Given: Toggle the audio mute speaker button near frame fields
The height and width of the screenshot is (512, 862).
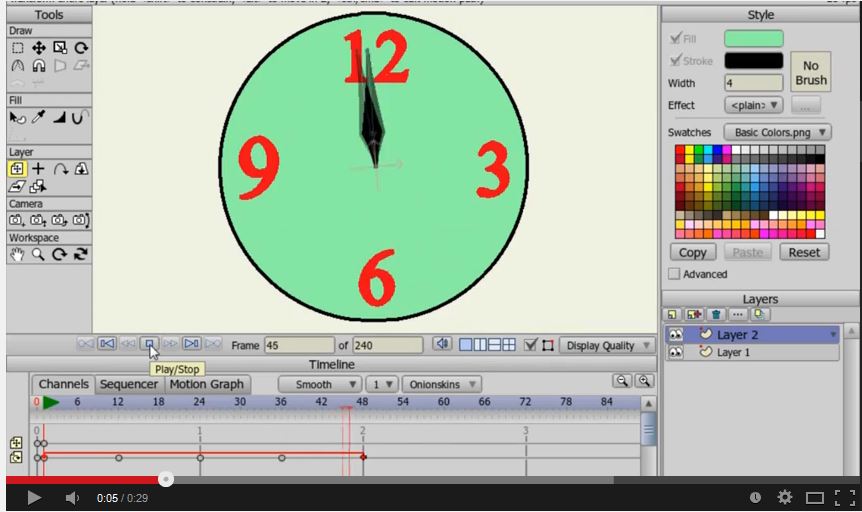Looking at the screenshot, I should click(442, 345).
